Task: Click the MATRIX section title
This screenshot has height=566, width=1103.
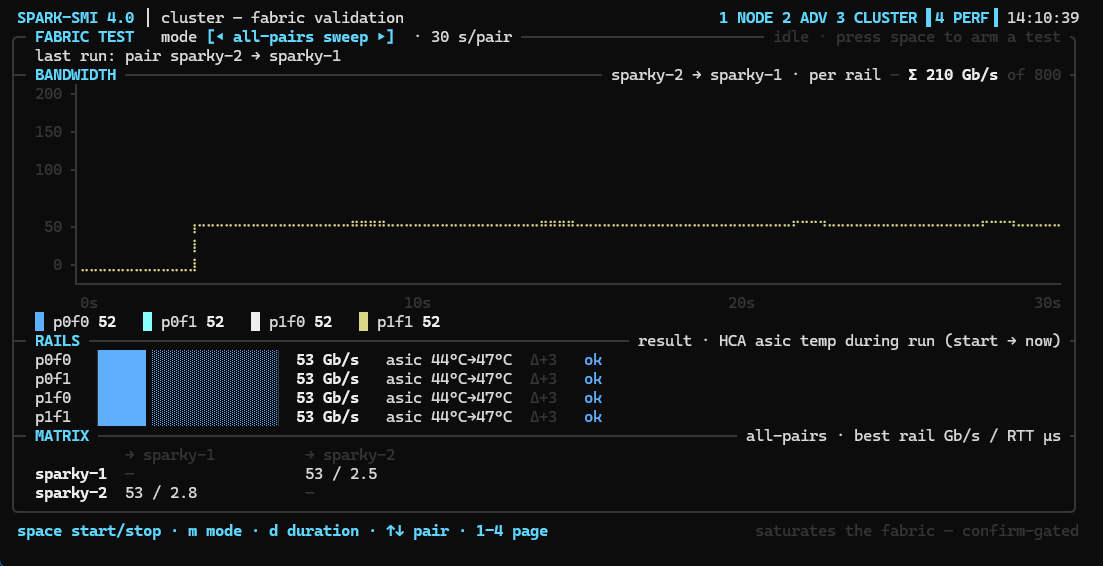Action: 62,436
